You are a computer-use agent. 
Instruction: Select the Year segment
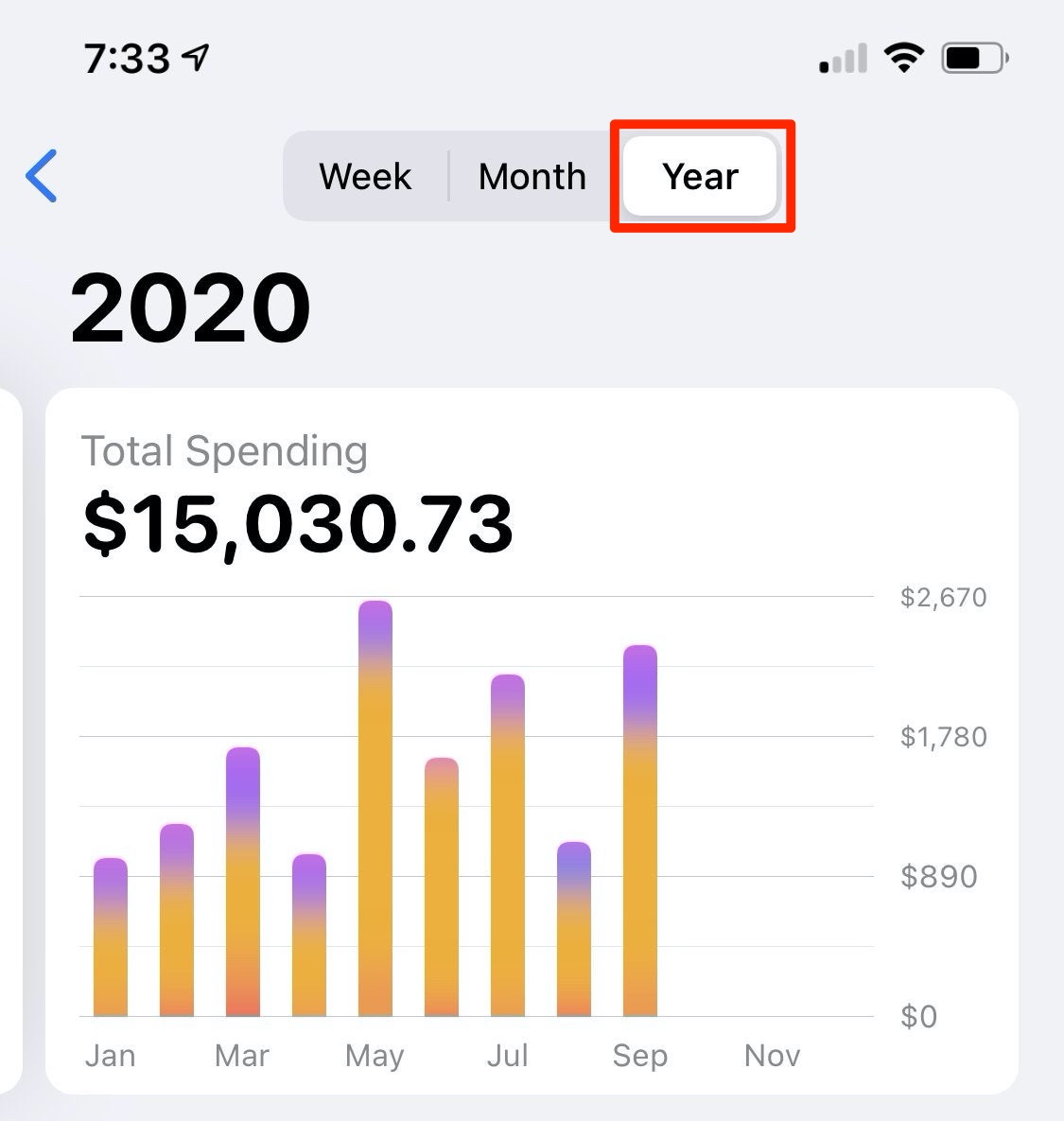700,176
